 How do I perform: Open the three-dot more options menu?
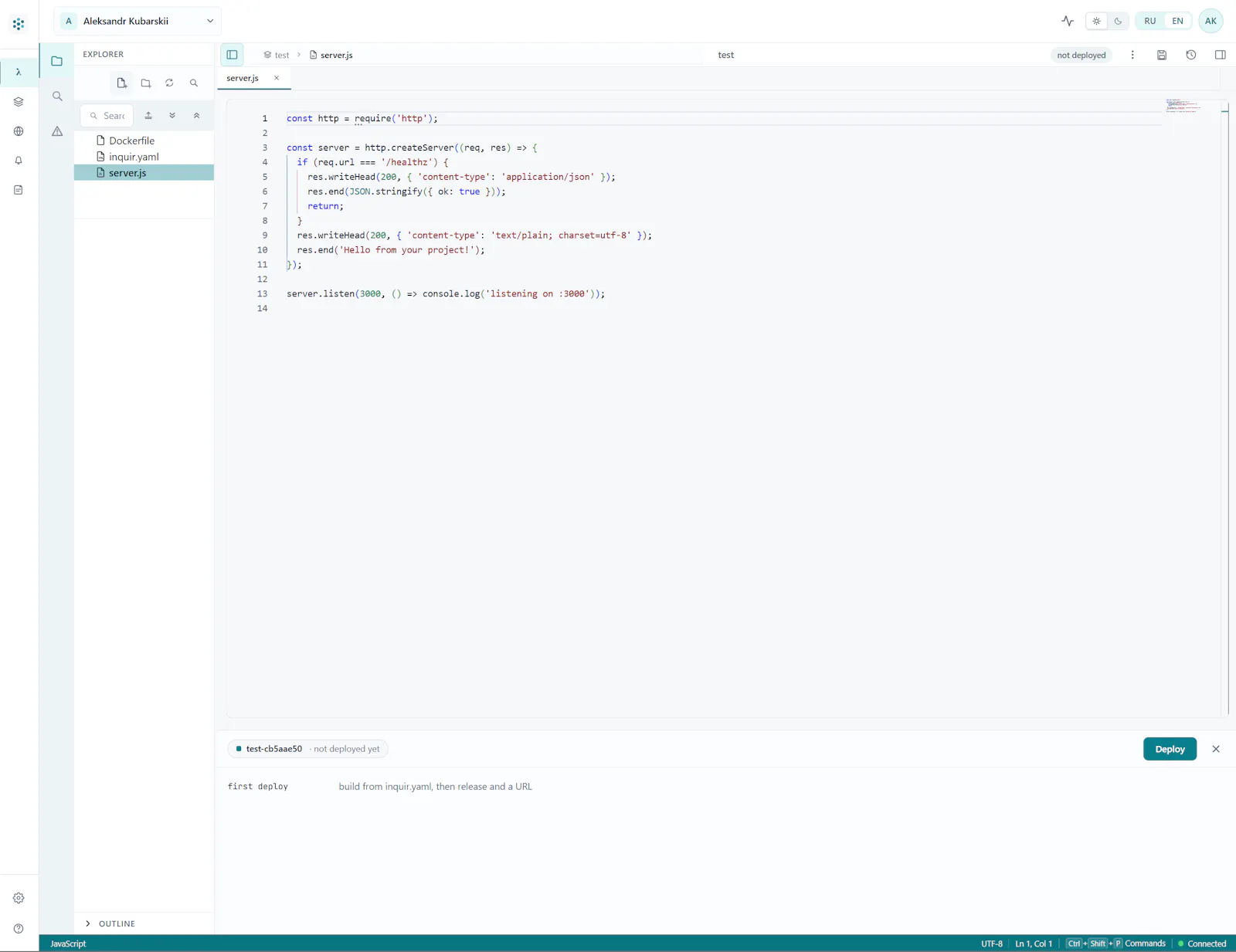pyautogui.click(x=1132, y=55)
